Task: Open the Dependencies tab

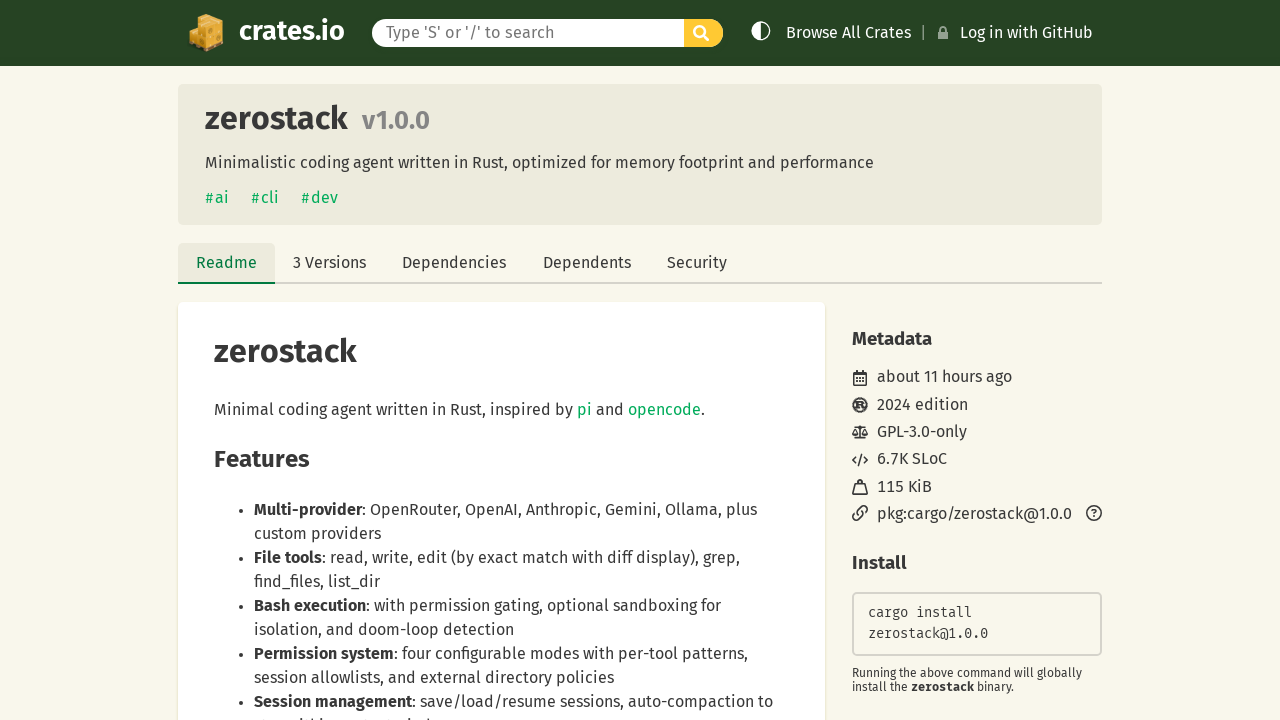Action: click(x=454, y=263)
